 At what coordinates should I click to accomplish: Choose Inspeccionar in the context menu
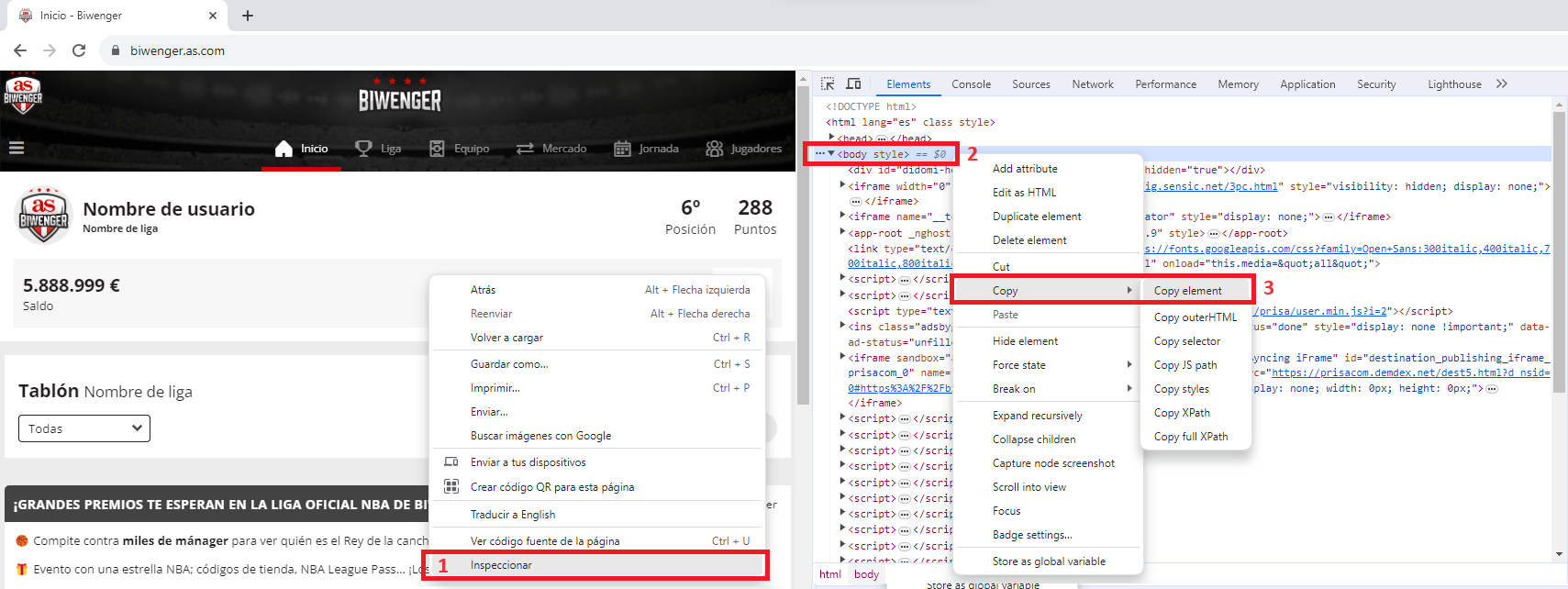click(x=597, y=565)
